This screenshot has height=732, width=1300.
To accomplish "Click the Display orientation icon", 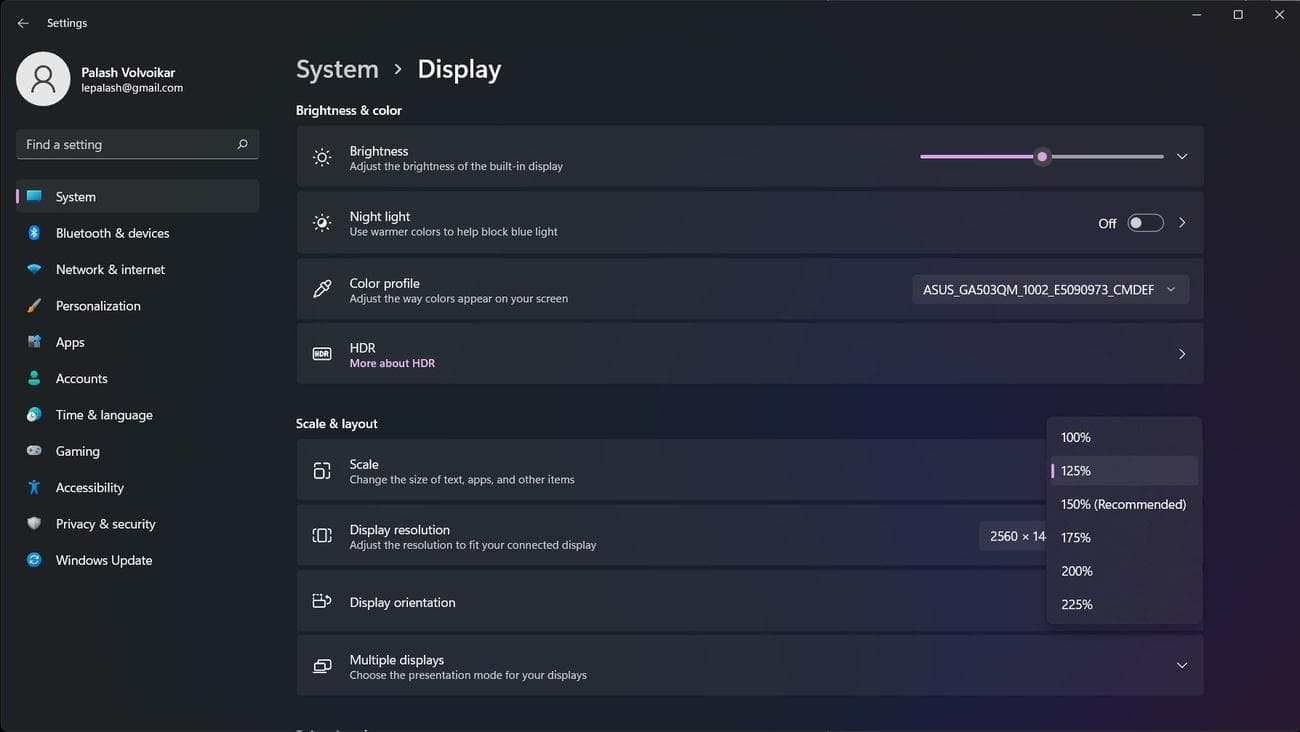I will [321, 601].
